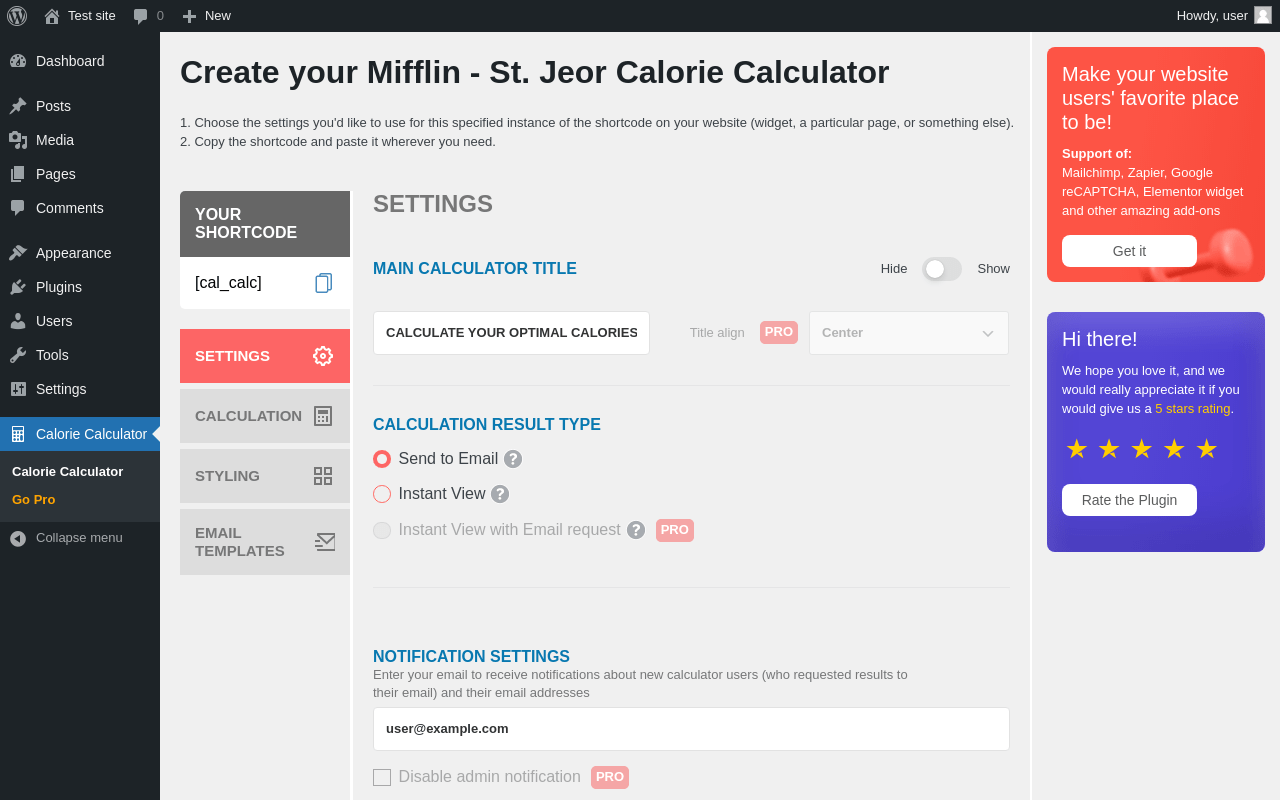Screen dimensions: 1280x800
Task: Open the Title align Center dropdown
Action: coord(909,333)
